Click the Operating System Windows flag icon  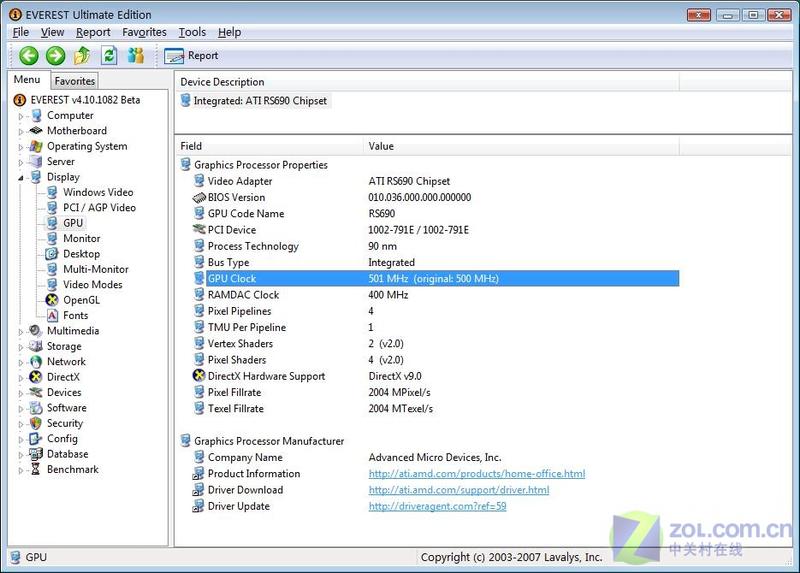36,146
